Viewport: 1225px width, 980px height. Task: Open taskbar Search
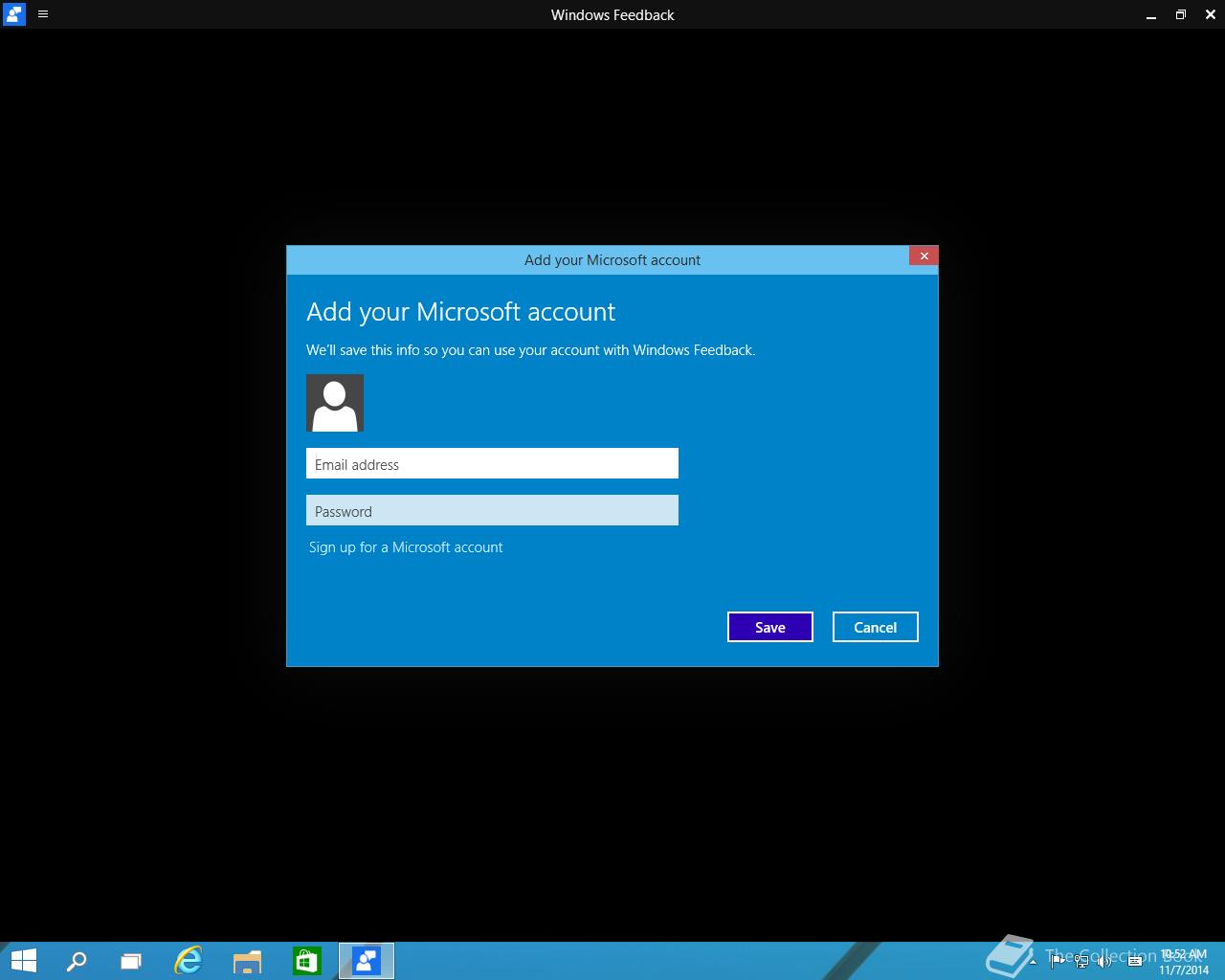coord(76,960)
